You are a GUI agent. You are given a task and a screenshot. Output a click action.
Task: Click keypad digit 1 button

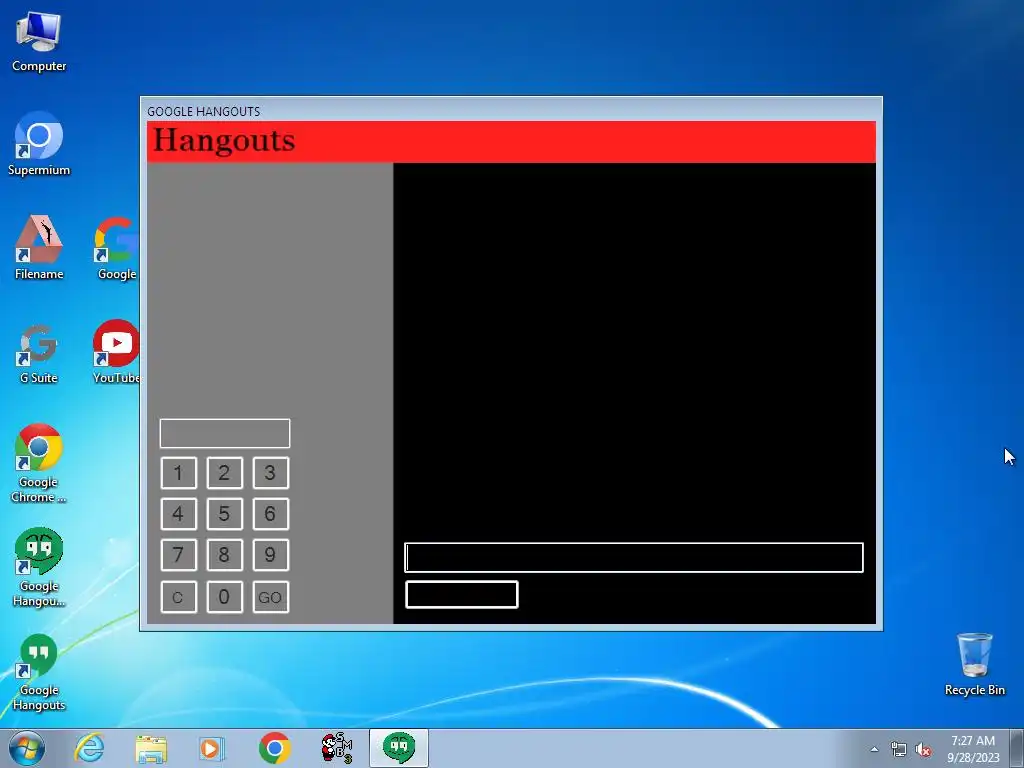(178, 473)
